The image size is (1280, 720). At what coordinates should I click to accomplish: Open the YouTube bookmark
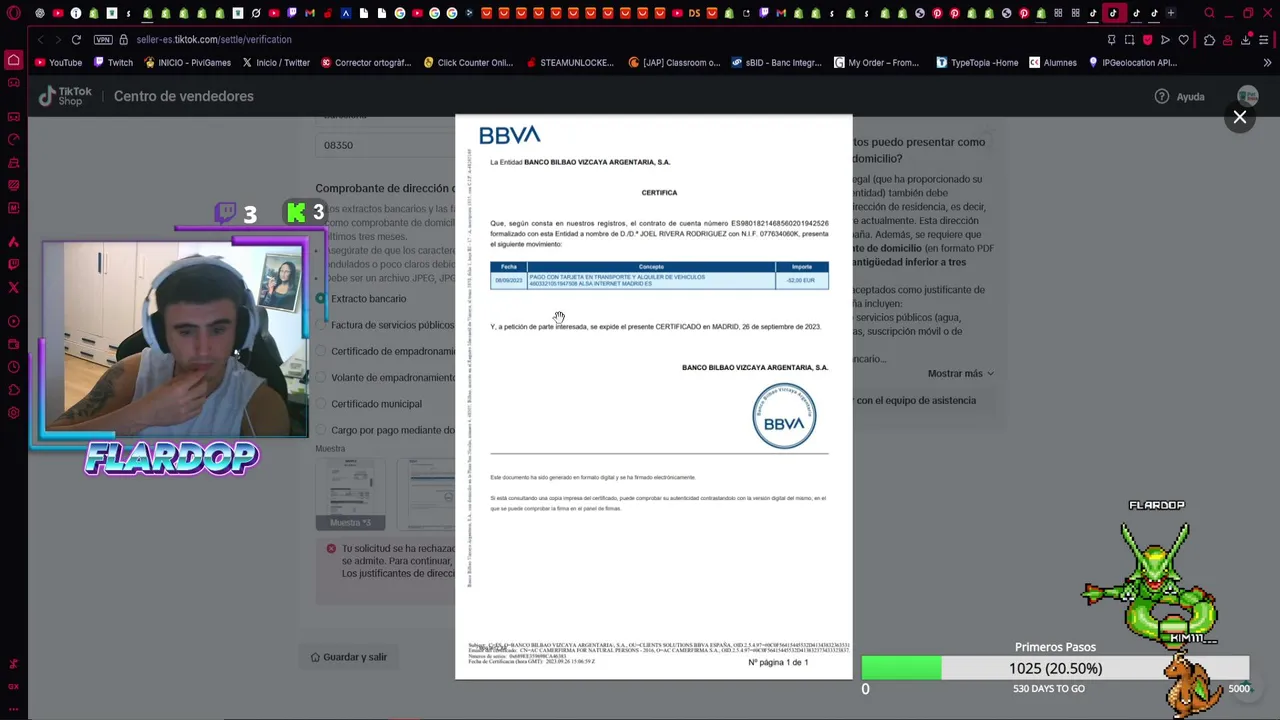[58, 62]
